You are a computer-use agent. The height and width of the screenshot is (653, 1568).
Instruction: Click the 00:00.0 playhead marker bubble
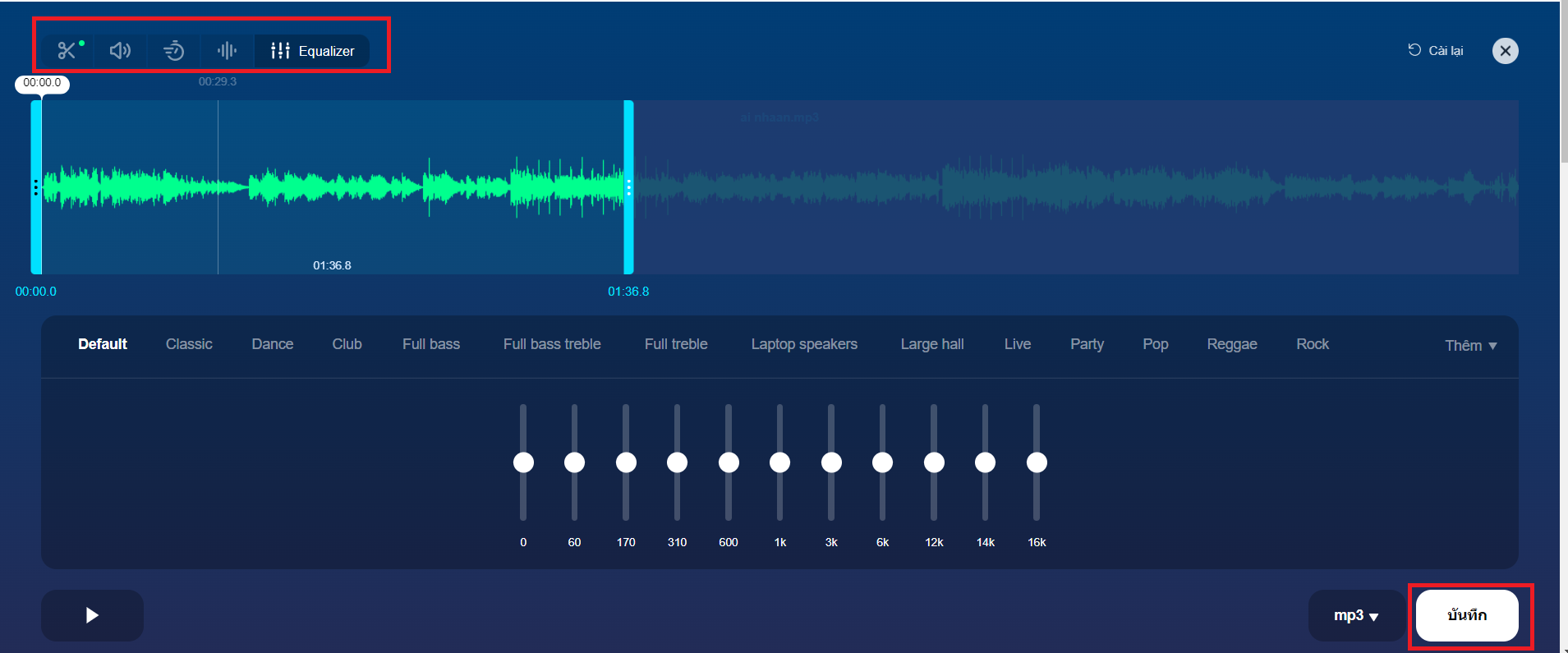tap(42, 83)
